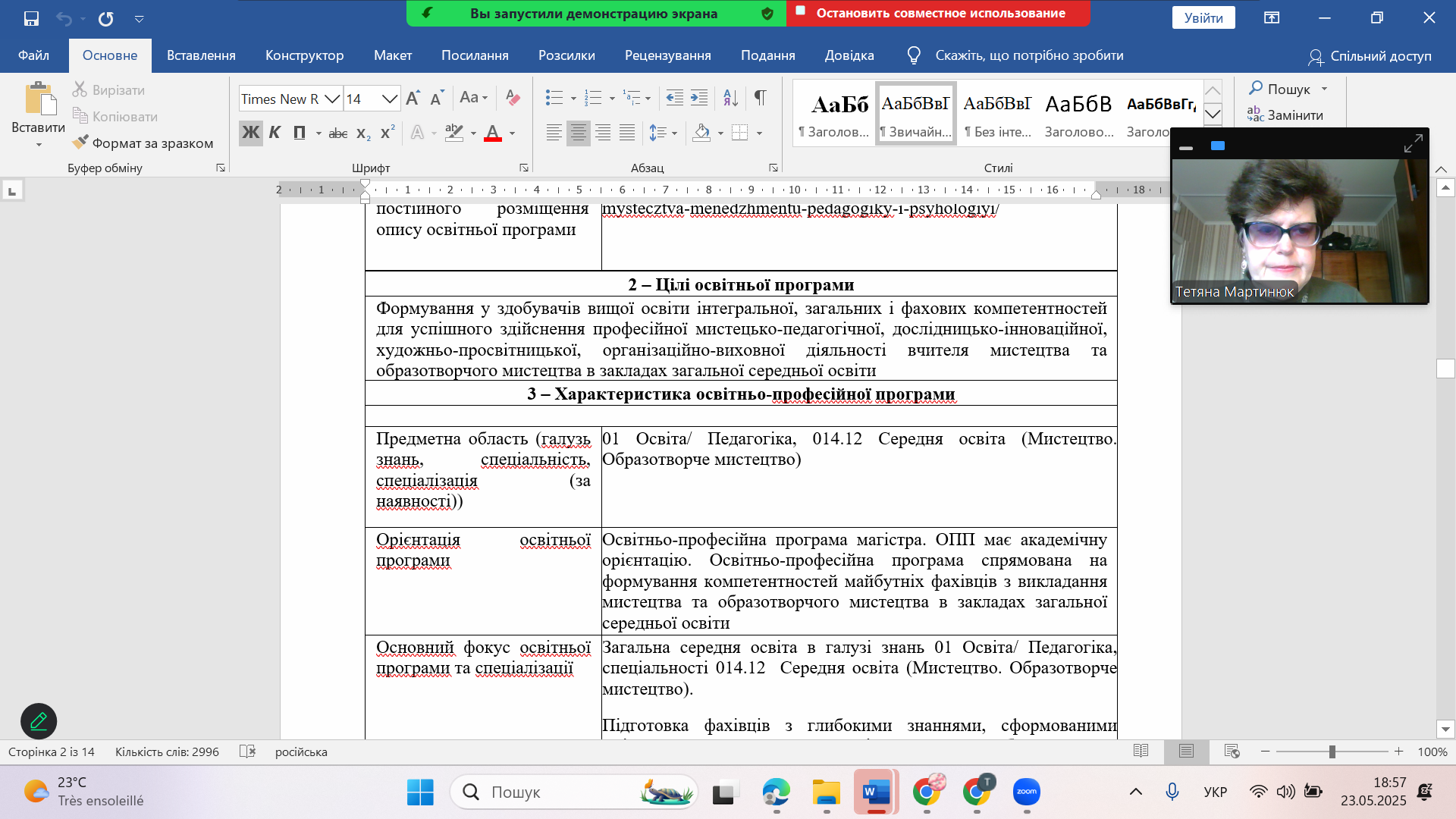This screenshot has height=819, width=1456.
Task: Open change case Aa dropdown
Action: pyautogui.click(x=474, y=98)
